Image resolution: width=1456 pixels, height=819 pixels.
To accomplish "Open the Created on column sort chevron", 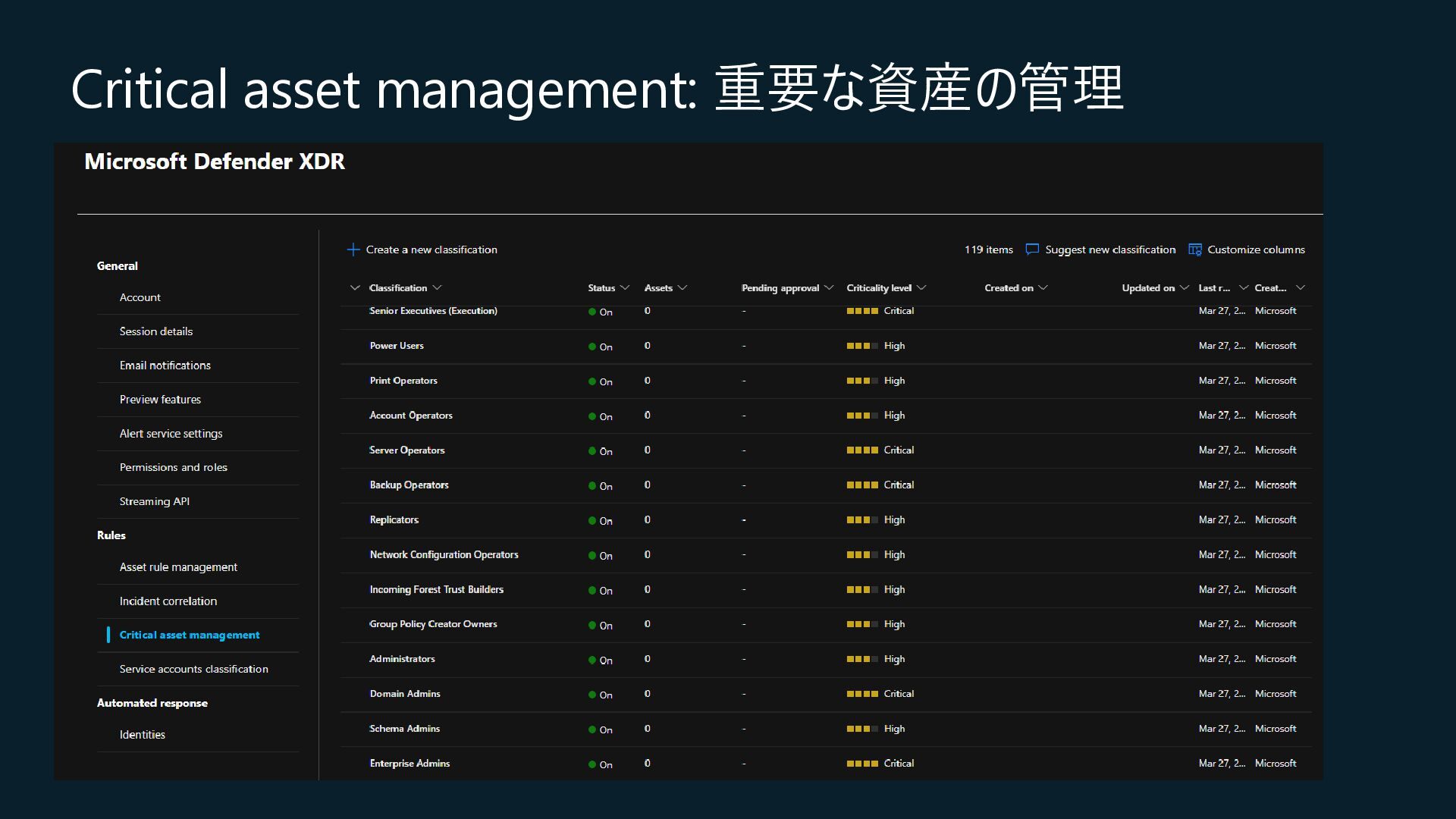I will click(x=1043, y=288).
